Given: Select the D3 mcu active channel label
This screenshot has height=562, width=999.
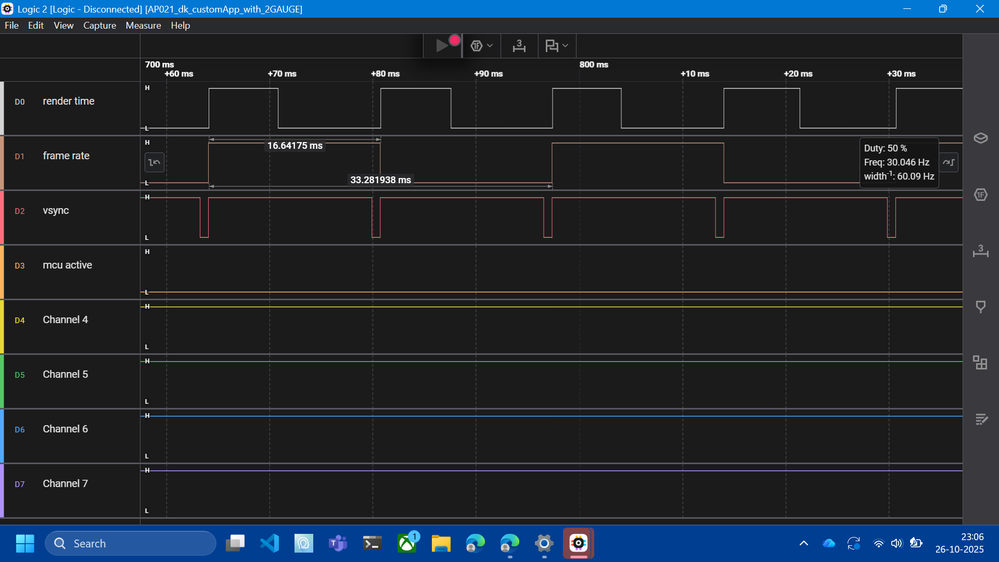Looking at the screenshot, I should point(67,265).
